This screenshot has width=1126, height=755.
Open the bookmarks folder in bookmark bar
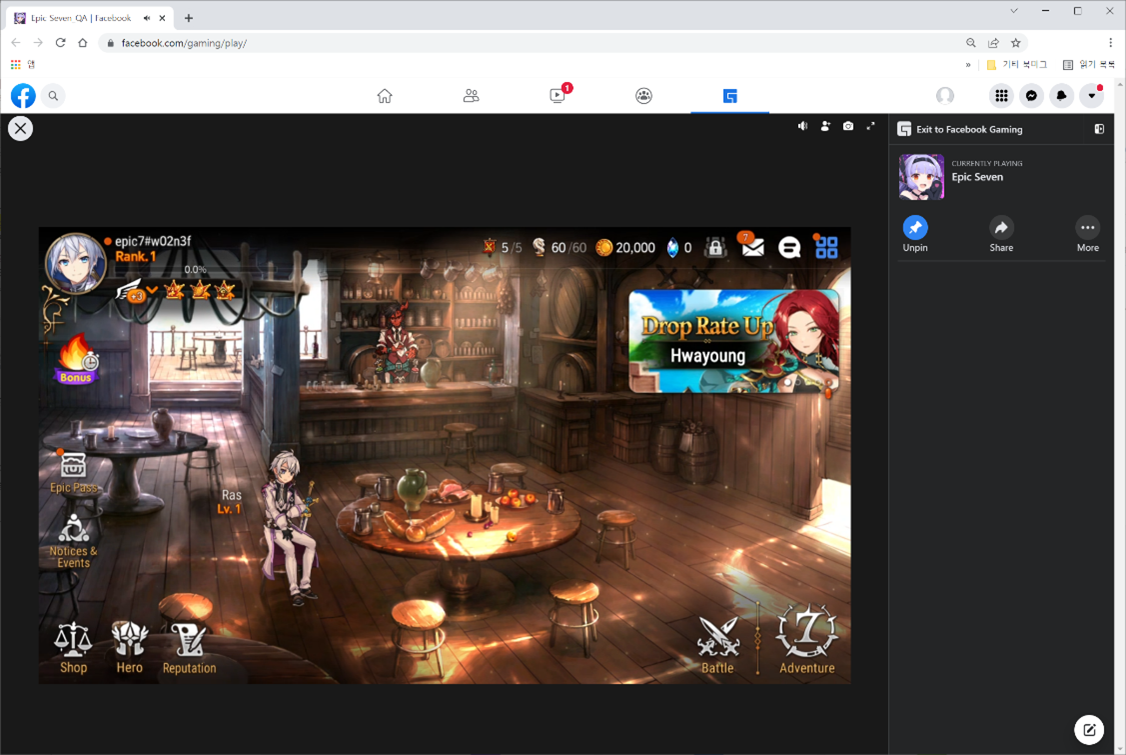coord(1017,65)
